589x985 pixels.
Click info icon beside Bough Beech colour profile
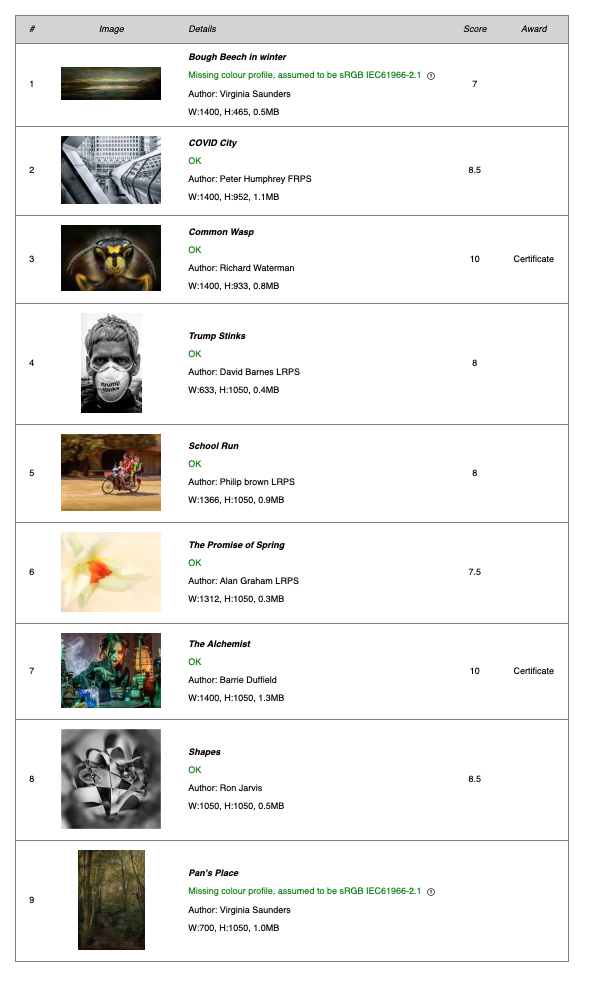click(431, 76)
